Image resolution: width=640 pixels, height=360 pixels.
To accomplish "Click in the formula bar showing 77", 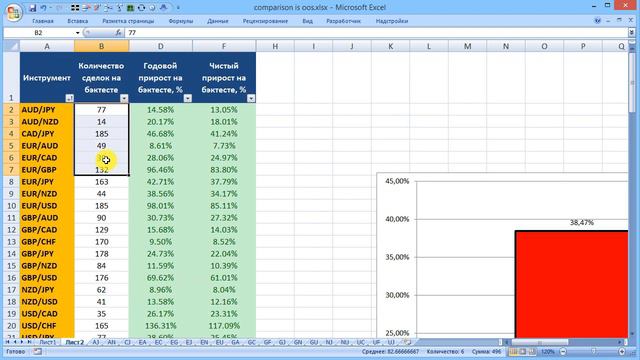I will 376,32.
